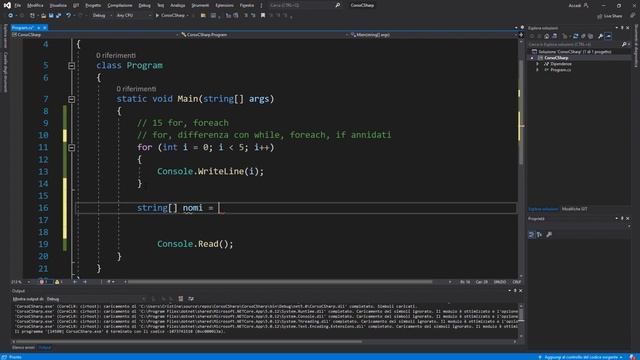Image resolution: width=640 pixels, height=360 pixels.
Task: Close the Output panel
Action: [x=520, y=291]
